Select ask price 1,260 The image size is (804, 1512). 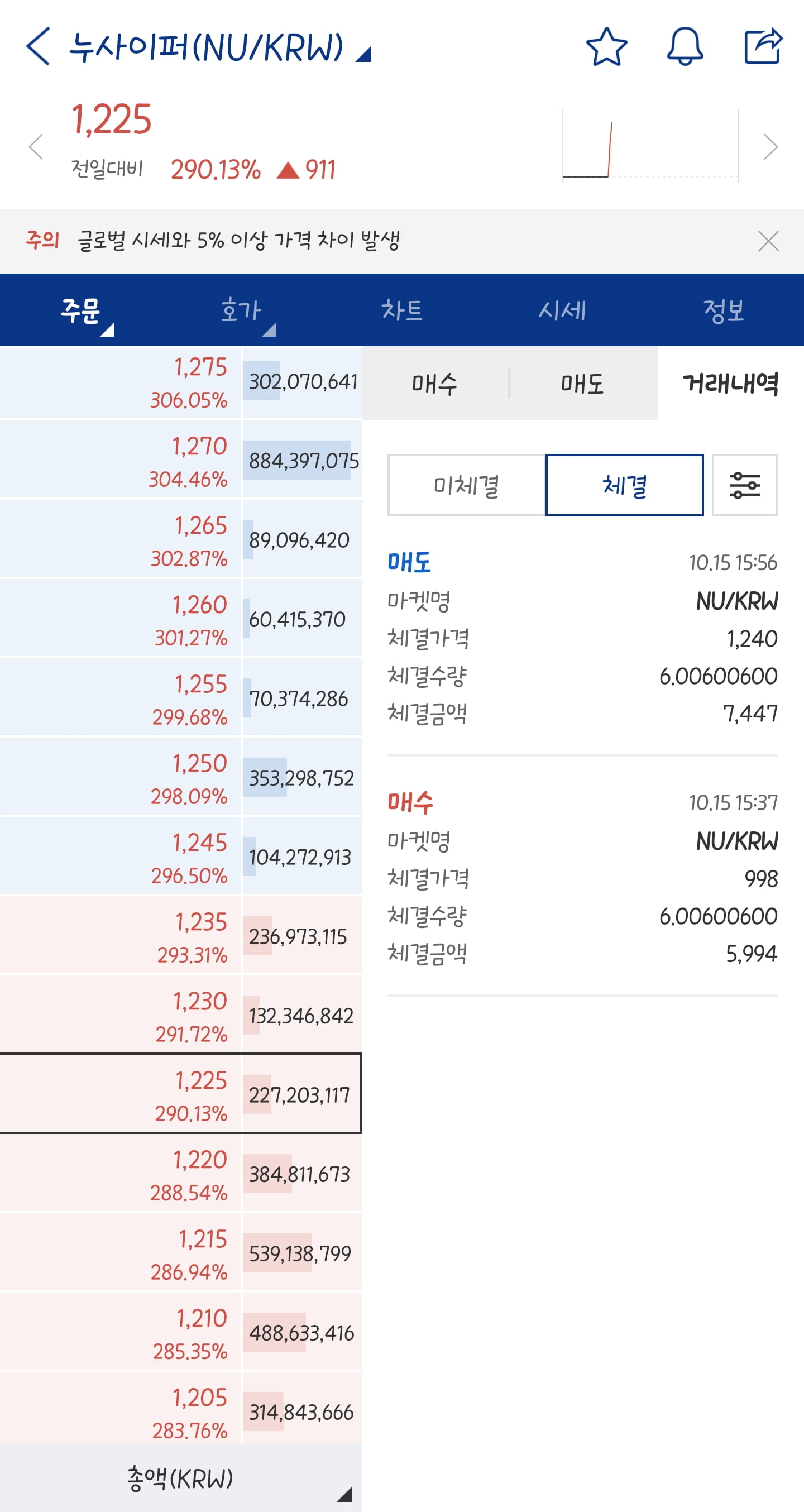[120, 618]
